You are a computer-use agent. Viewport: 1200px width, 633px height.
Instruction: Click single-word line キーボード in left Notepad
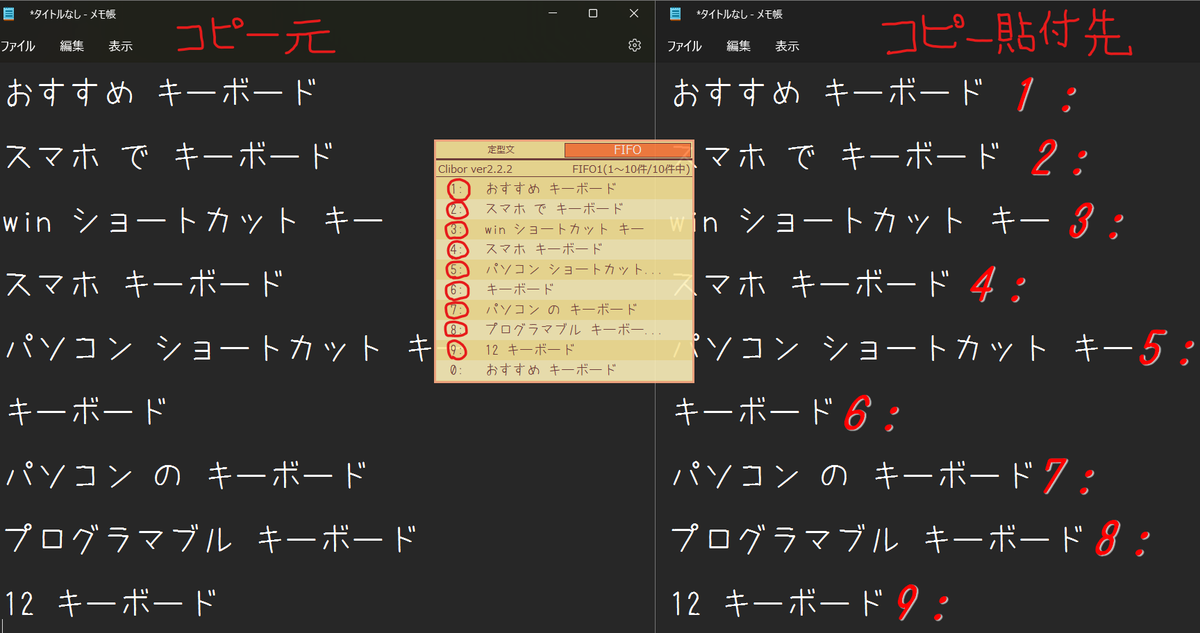click(86, 411)
